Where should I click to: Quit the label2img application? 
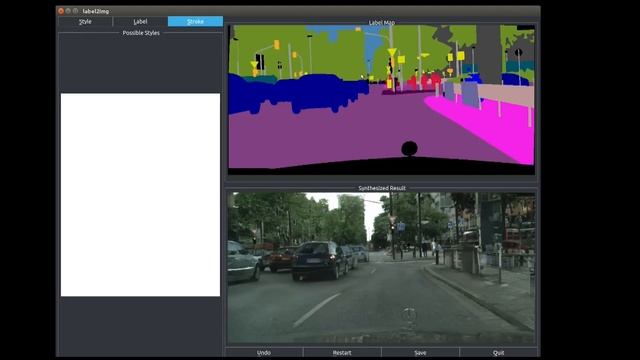pos(498,353)
